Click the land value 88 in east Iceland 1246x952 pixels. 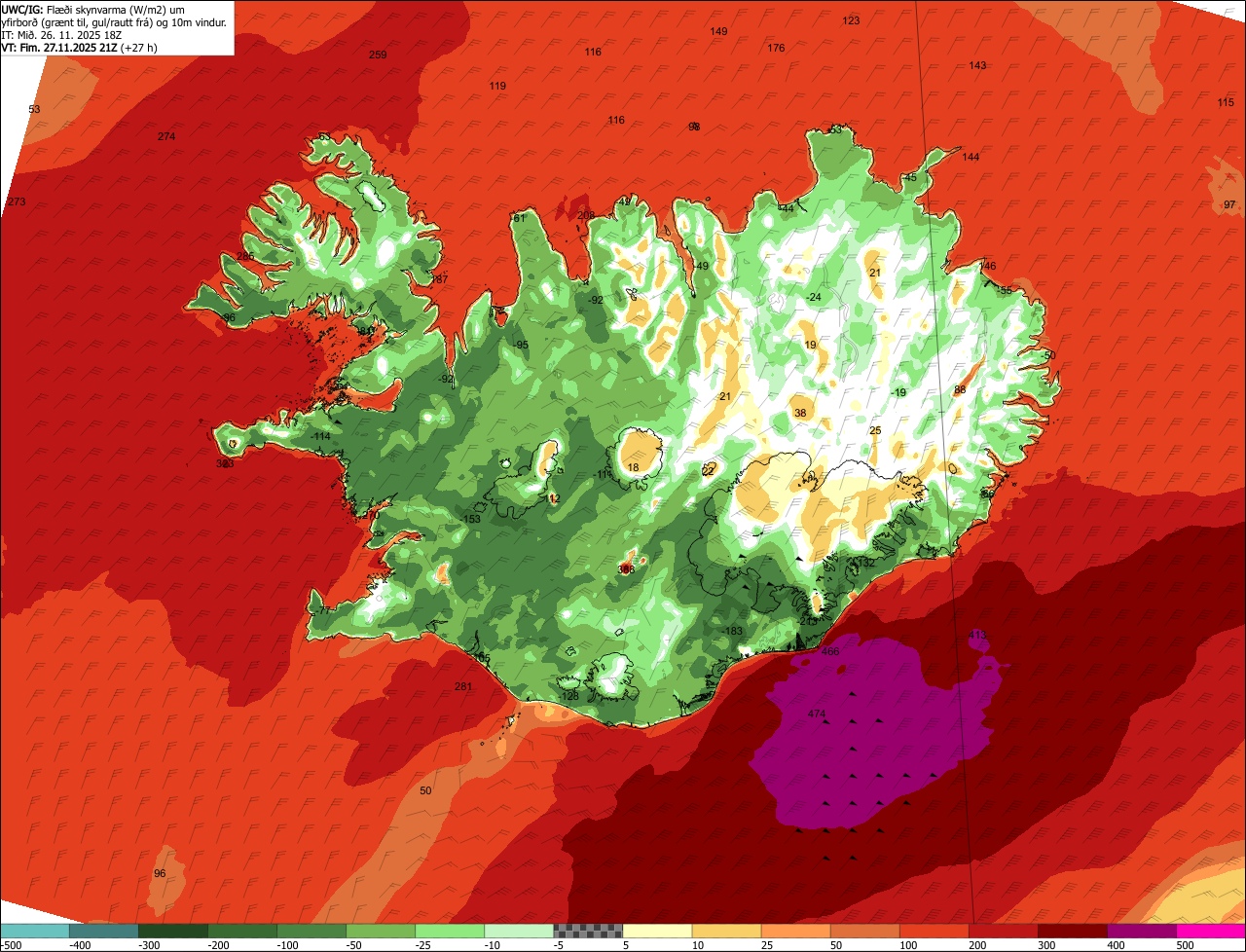(960, 389)
